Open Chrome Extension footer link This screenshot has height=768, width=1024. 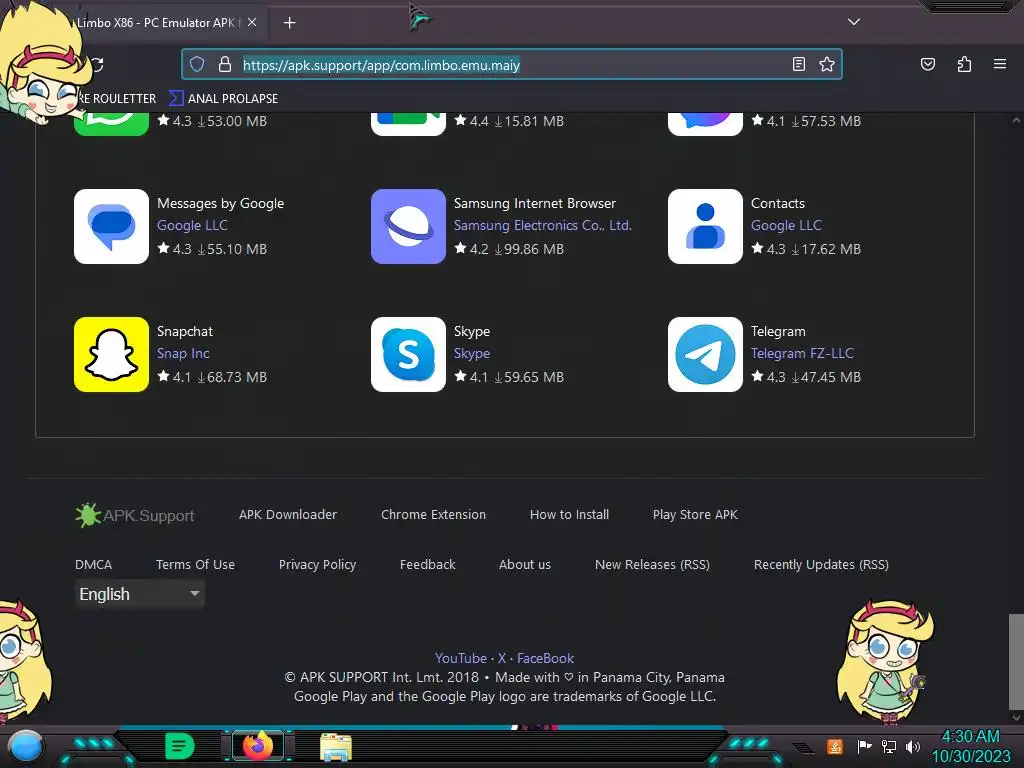point(434,515)
